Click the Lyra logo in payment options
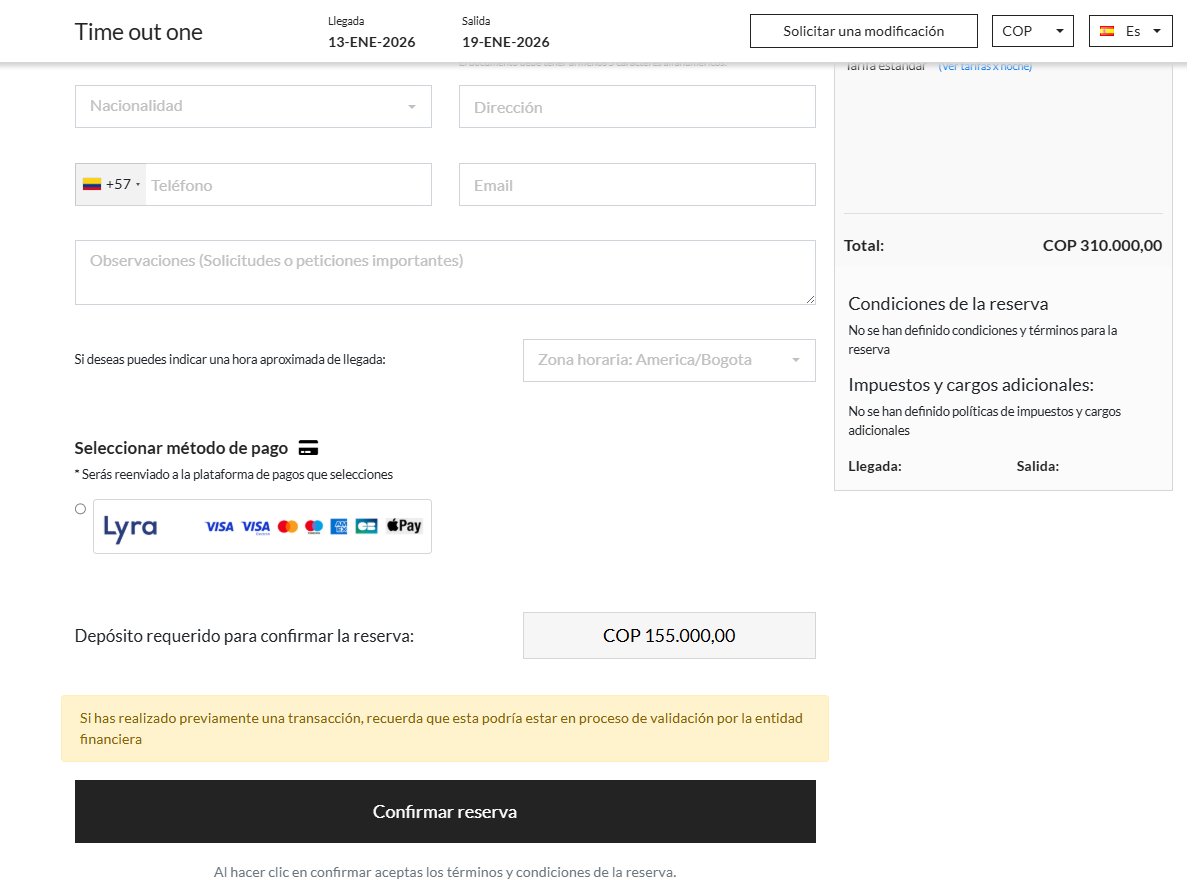The width and height of the screenshot is (1187, 893). (x=131, y=527)
